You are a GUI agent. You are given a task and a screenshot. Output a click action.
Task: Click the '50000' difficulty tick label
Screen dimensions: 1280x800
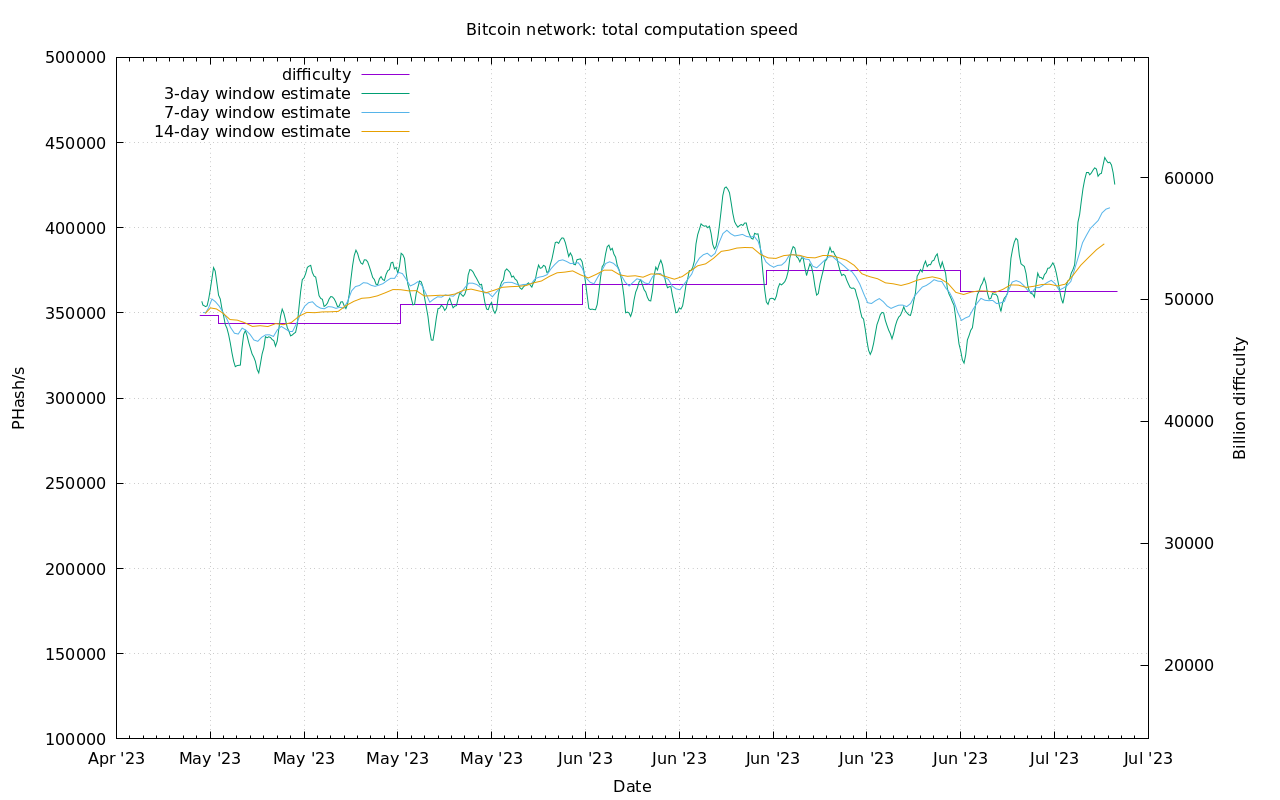1188,300
